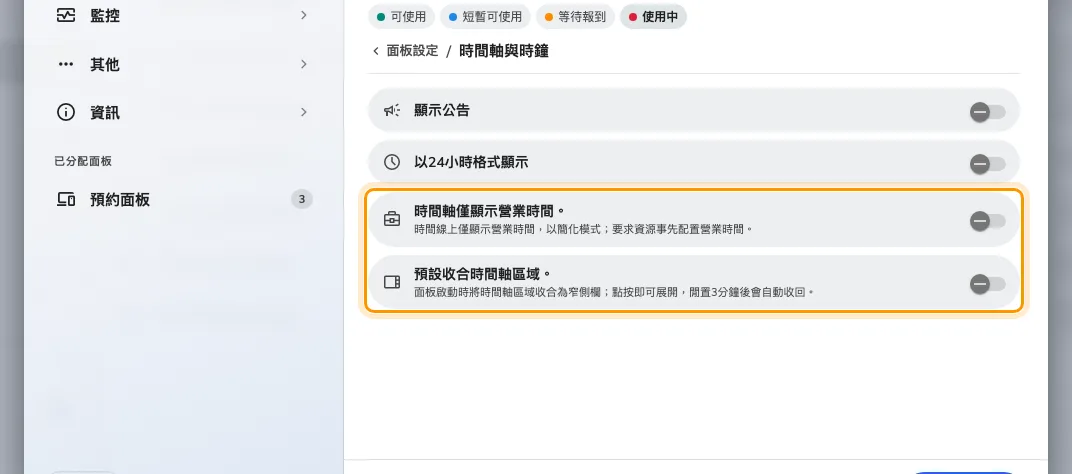Click the 顯示公告 label text
The width and height of the screenshot is (1072, 474).
tap(442, 110)
